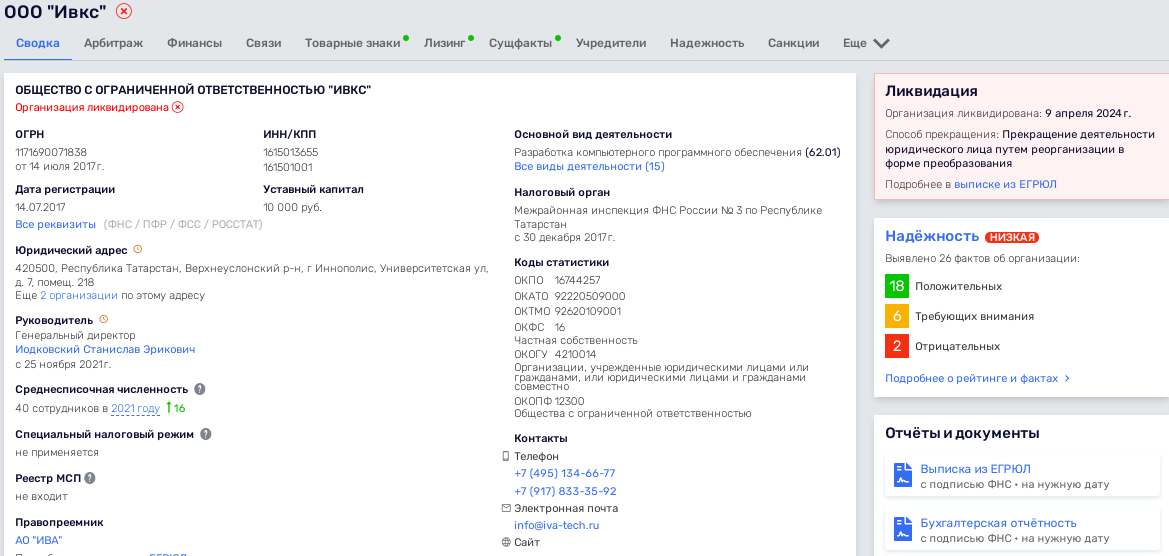Open the Все реквизиты link
The height and width of the screenshot is (556, 1169).
56,224
